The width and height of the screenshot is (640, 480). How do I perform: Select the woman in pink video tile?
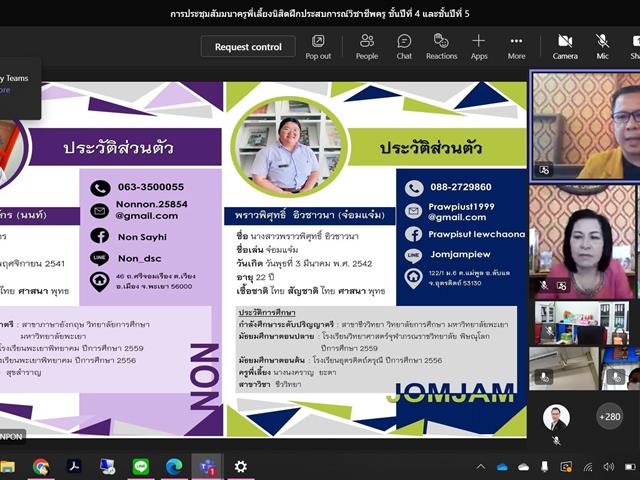583,242
